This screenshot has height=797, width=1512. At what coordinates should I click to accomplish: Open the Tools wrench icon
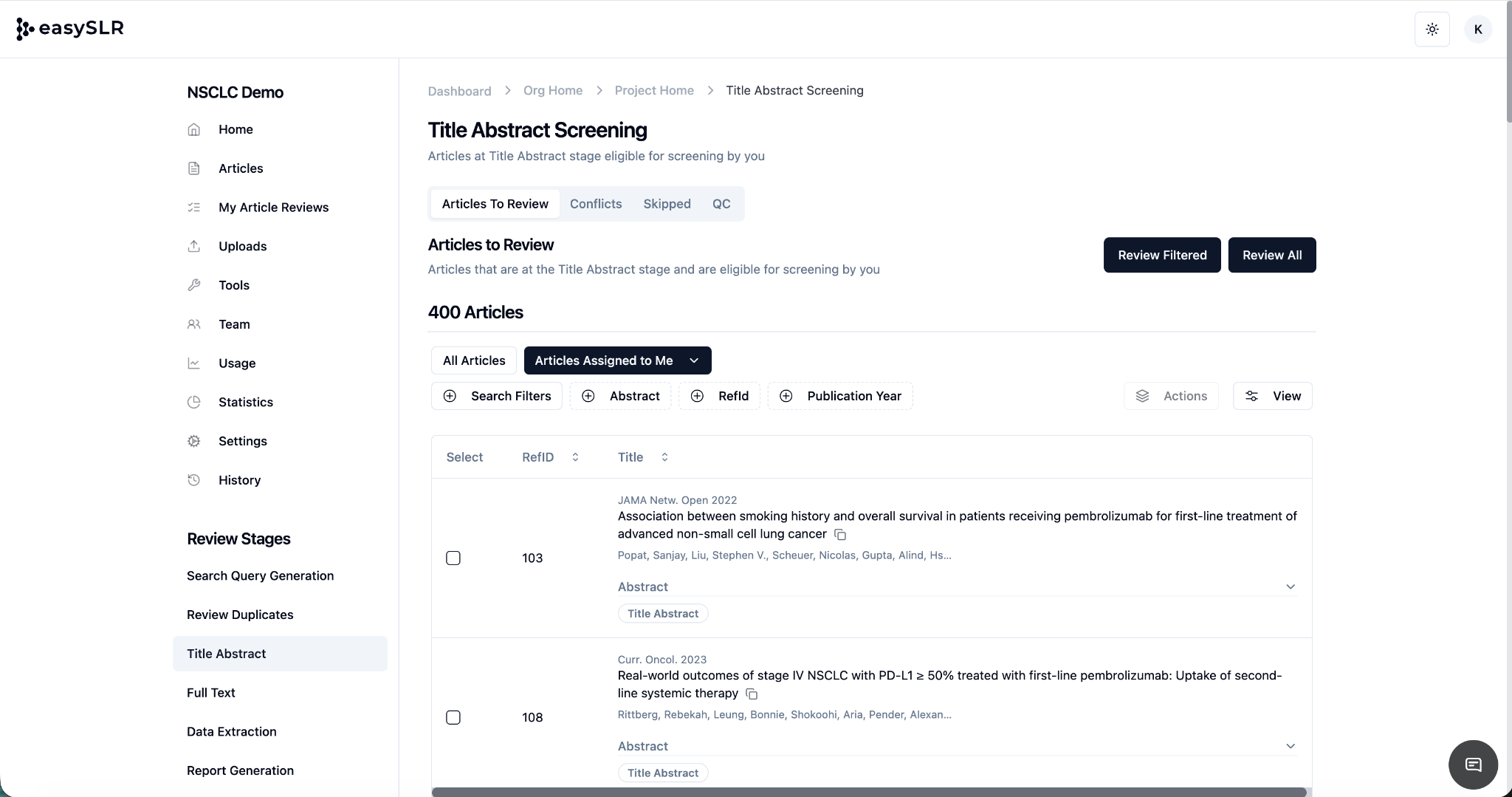point(194,285)
